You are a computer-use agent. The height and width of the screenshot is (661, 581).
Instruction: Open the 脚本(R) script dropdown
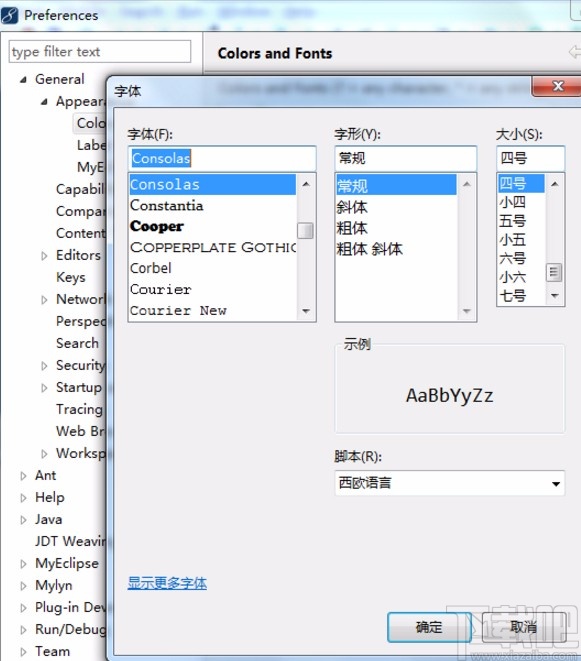449,484
